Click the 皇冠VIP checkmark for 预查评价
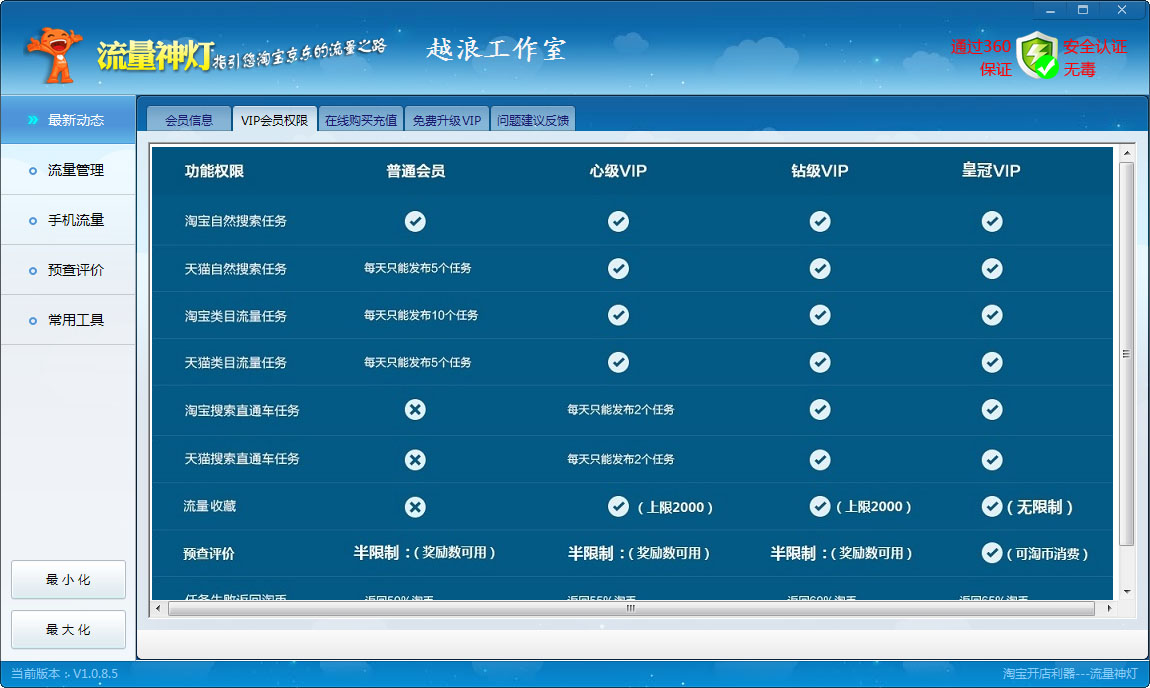Image resolution: width=1150 pixels, height=688 pixels. [x=992, y=552]
